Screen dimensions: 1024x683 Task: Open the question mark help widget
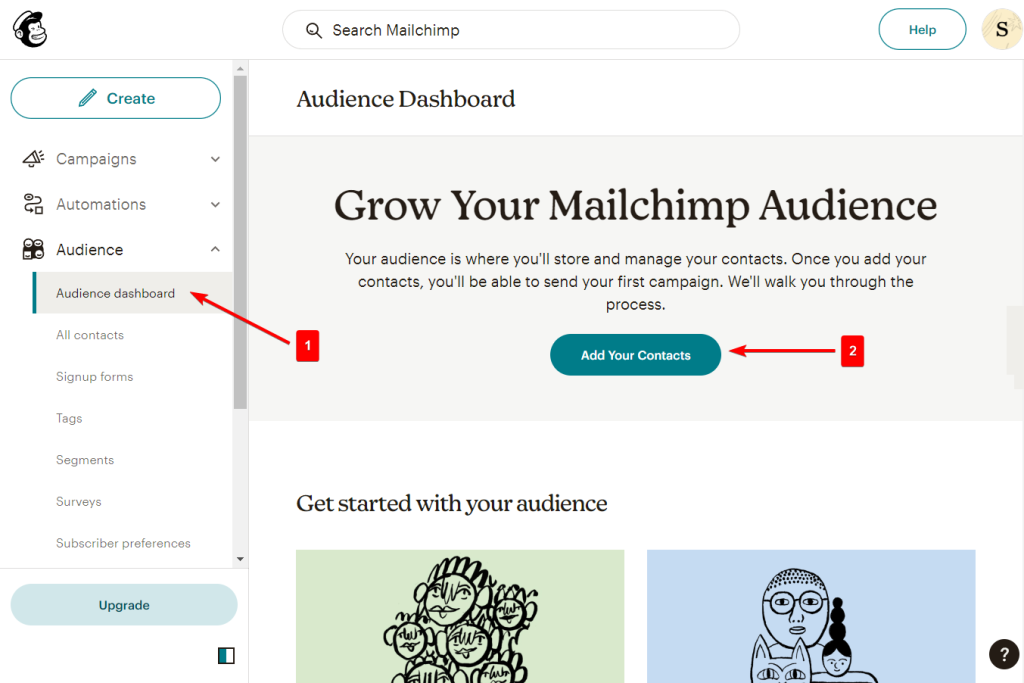(1004, 654)
